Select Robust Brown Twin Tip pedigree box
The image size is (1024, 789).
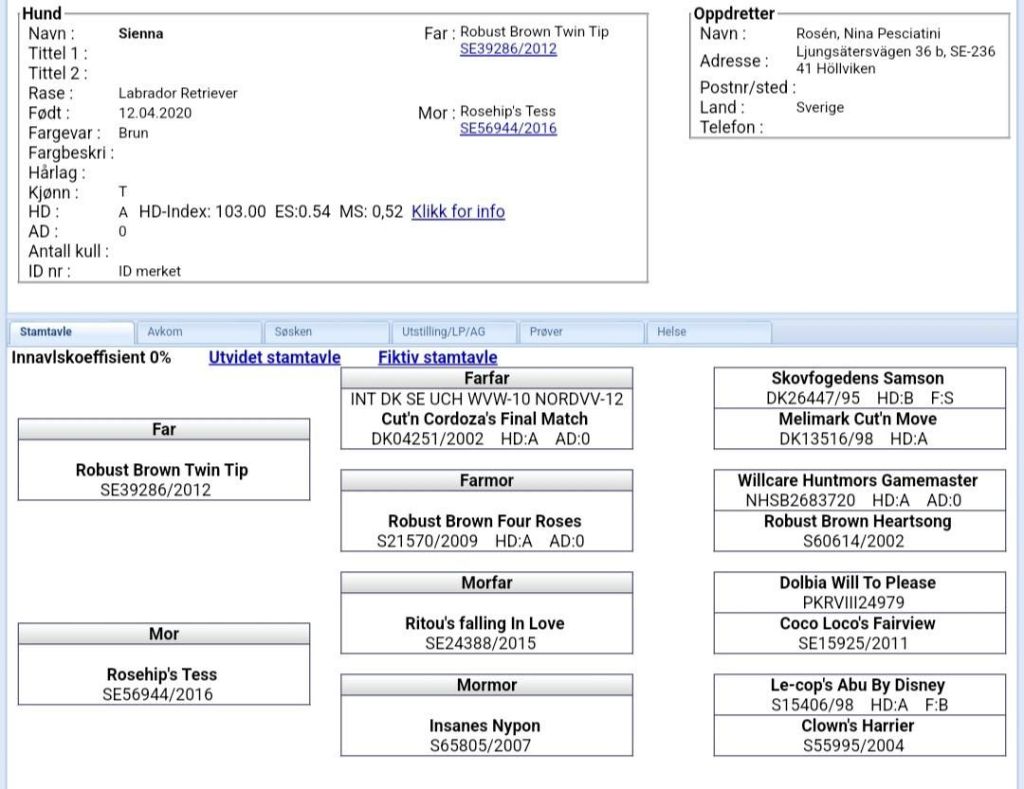click(x=162, y=470)
